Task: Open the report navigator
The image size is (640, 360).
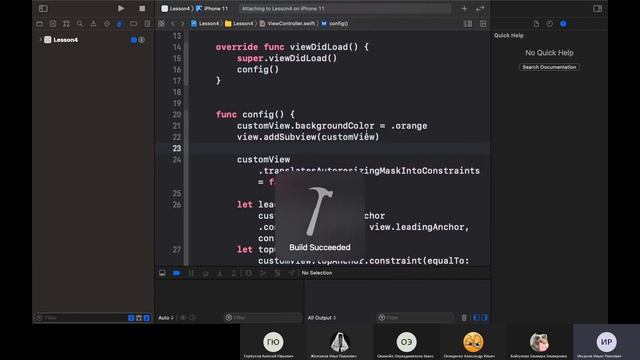Action: coord(147,24)
